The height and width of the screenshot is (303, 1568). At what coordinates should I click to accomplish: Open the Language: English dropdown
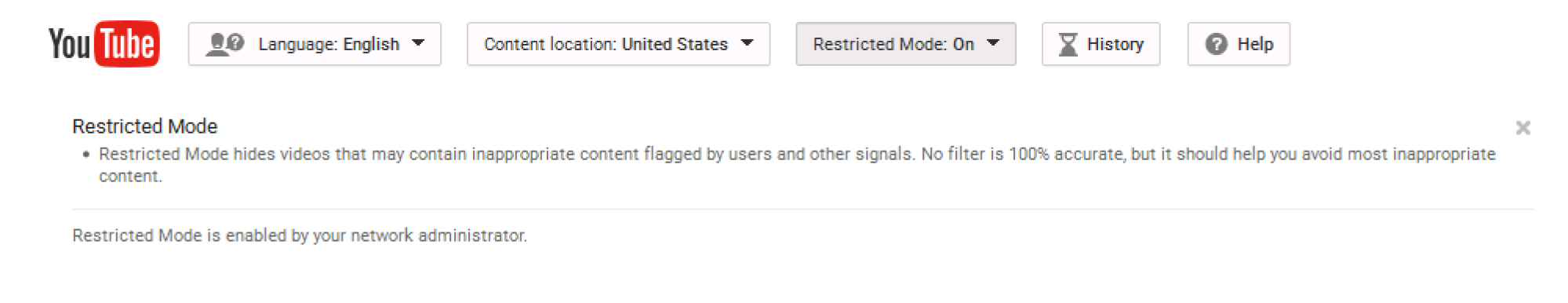click(315, 44)
